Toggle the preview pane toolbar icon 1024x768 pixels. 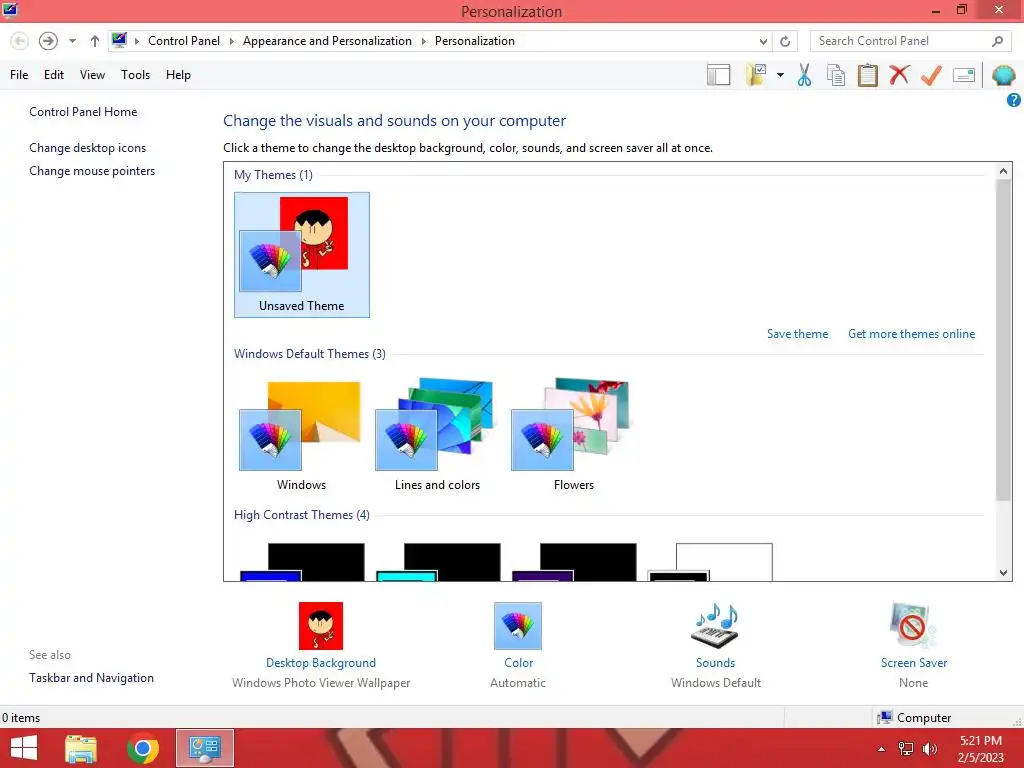coord(718,75)
